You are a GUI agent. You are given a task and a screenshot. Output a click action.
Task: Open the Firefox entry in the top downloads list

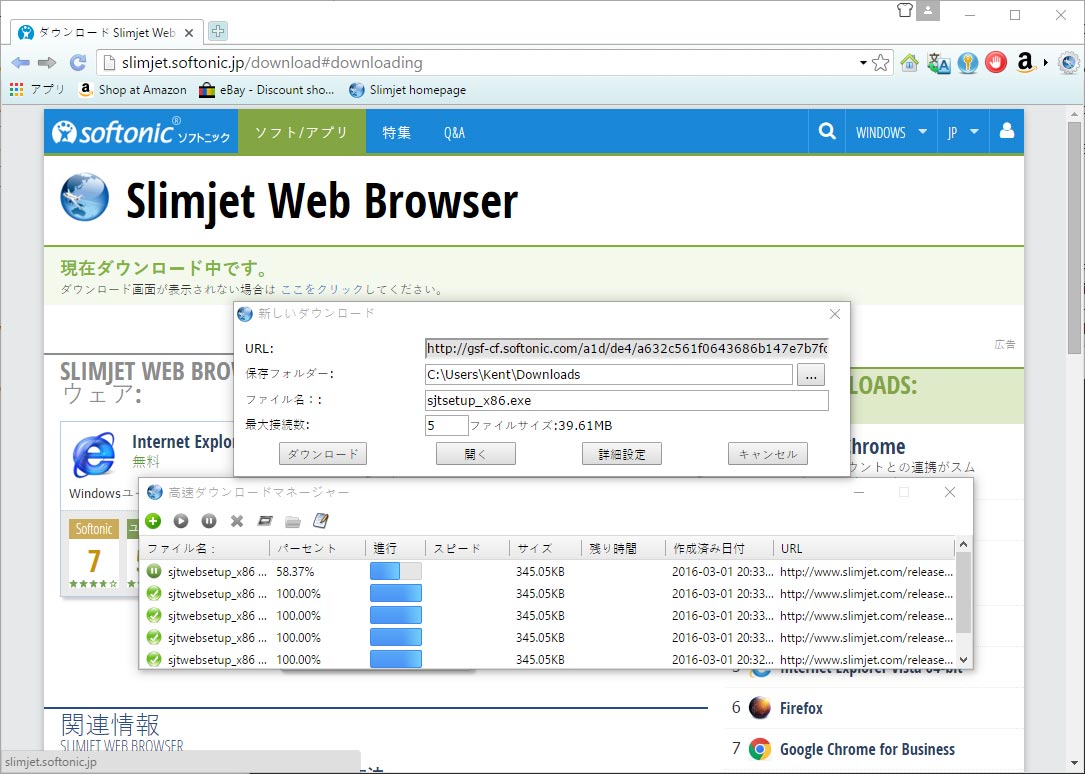[801, 708]
